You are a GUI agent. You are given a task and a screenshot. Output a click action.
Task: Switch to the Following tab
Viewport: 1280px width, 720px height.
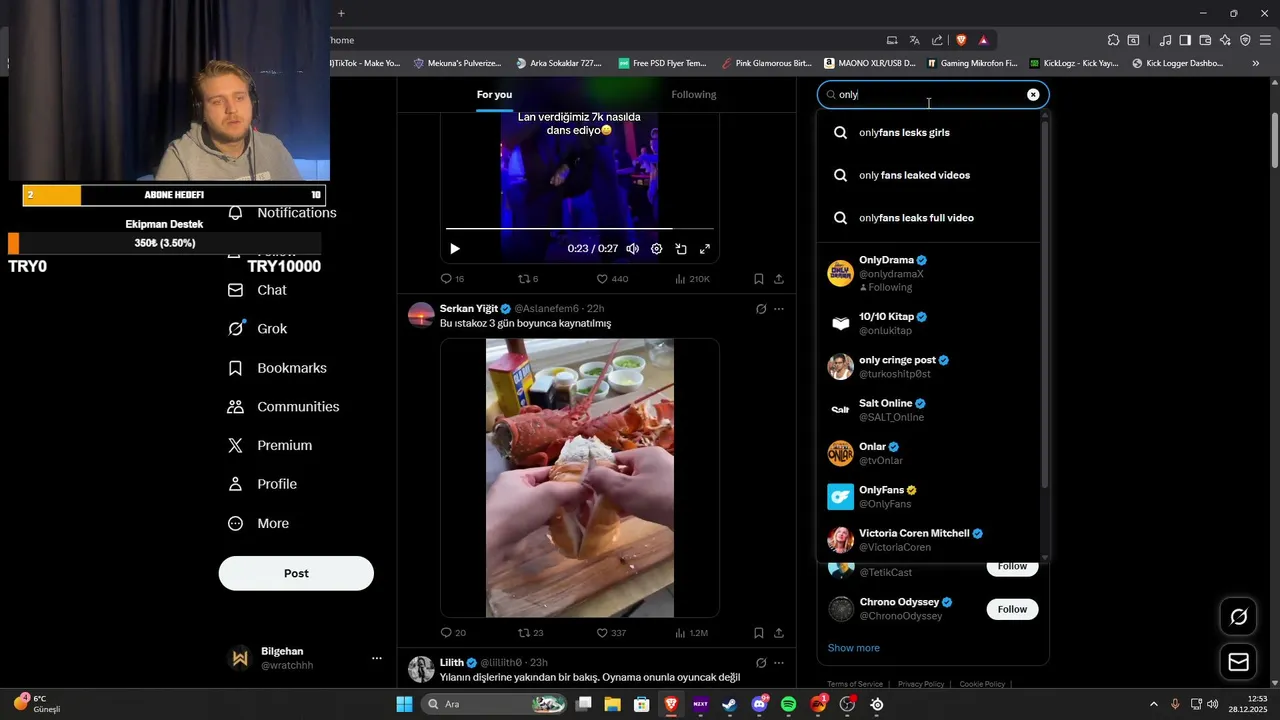pyautogui.click(x=694, y=94)
